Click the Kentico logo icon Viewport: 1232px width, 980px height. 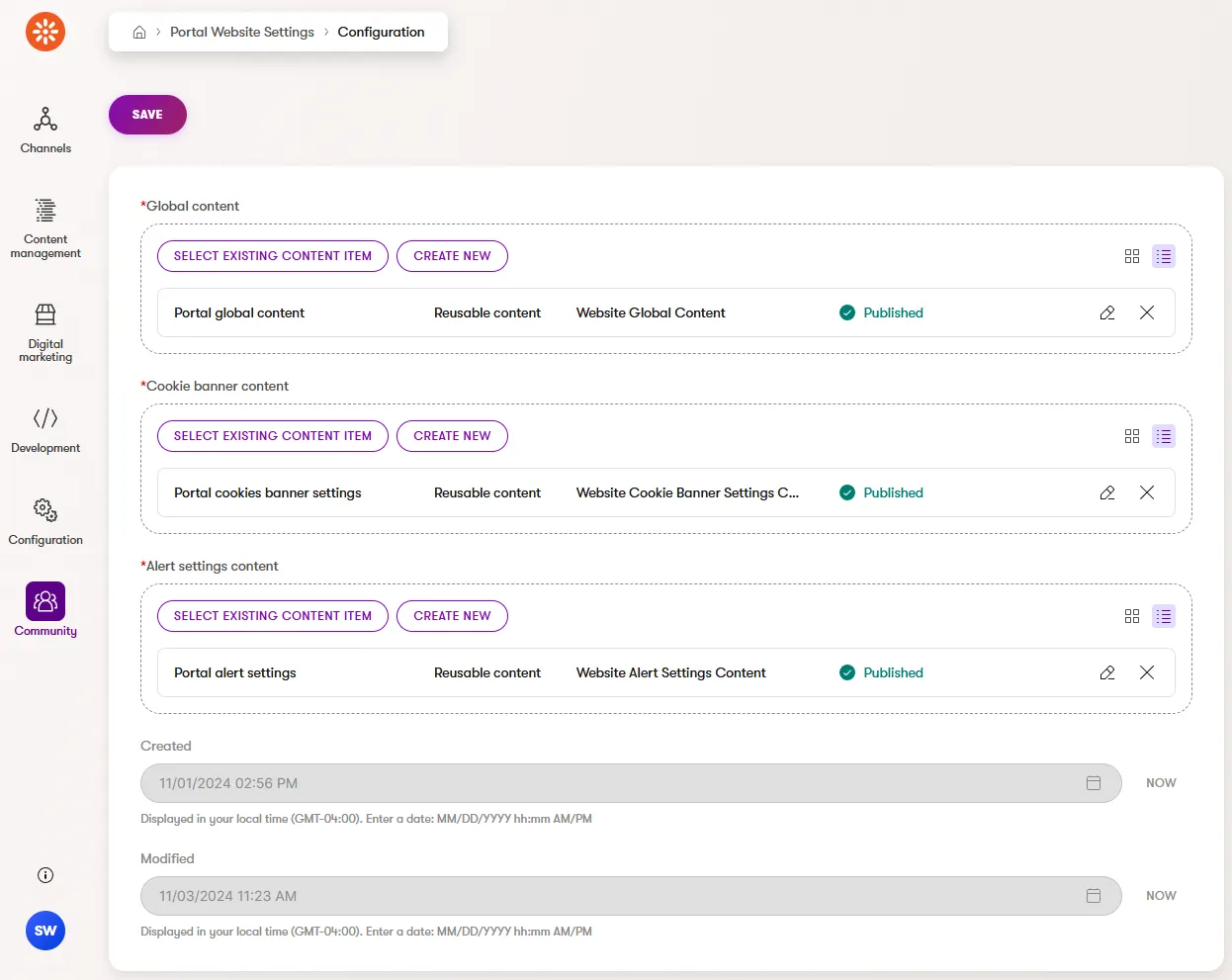click(x=45, y=32)
